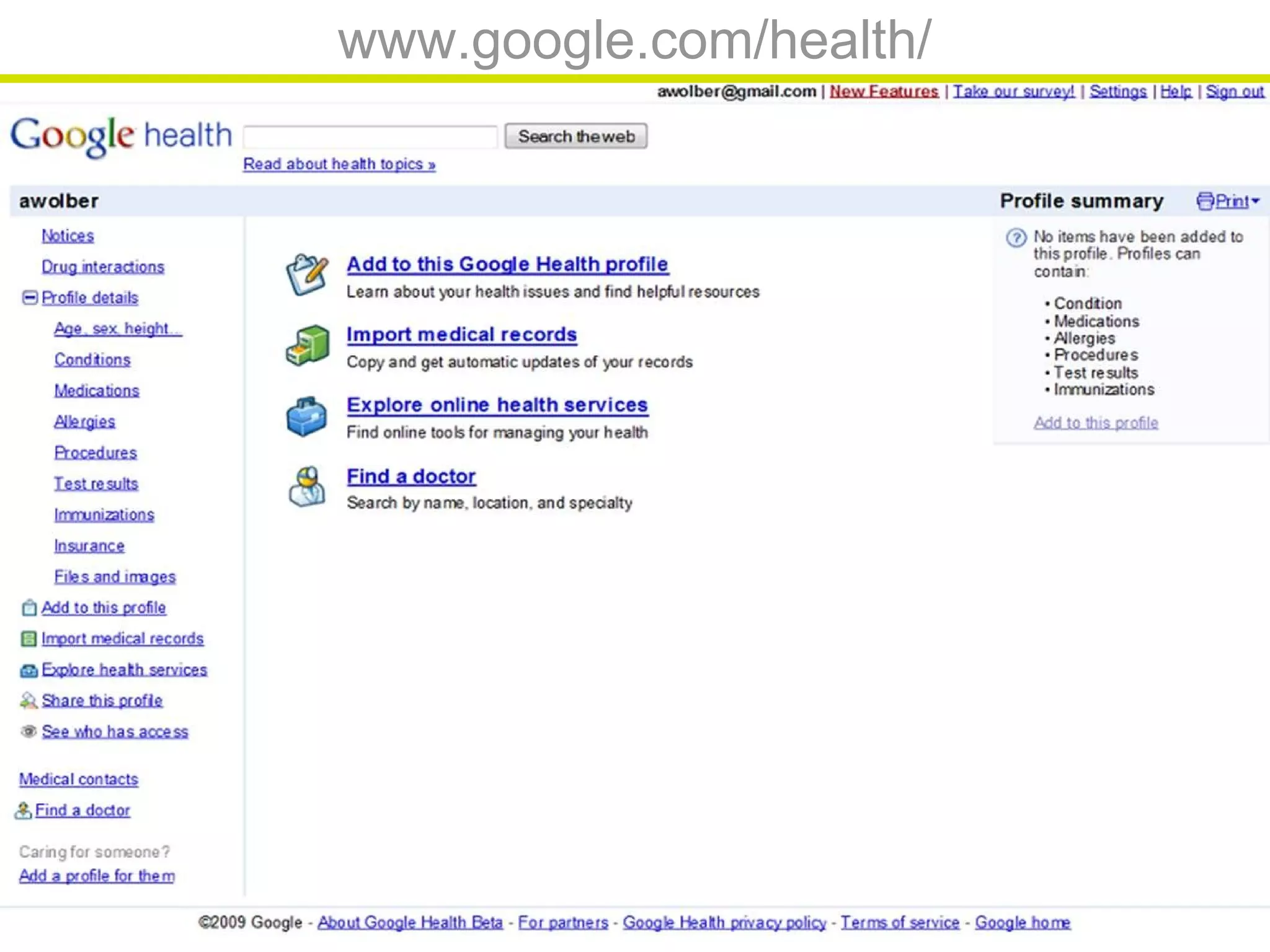
Task: Click the help question mark icon in Profile summary
Action: [x=1016, y=238]
